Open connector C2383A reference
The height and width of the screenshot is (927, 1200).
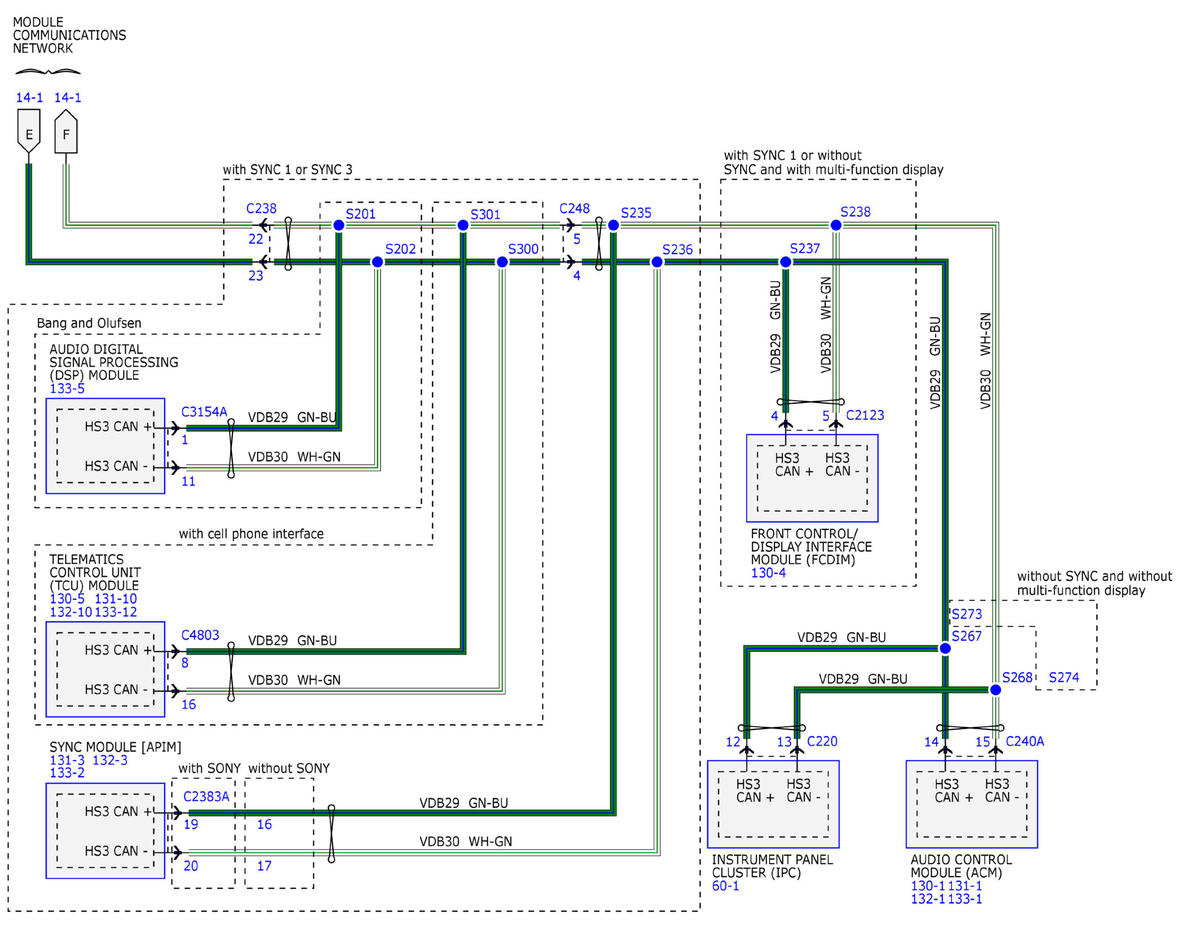(x=206, y=796)
